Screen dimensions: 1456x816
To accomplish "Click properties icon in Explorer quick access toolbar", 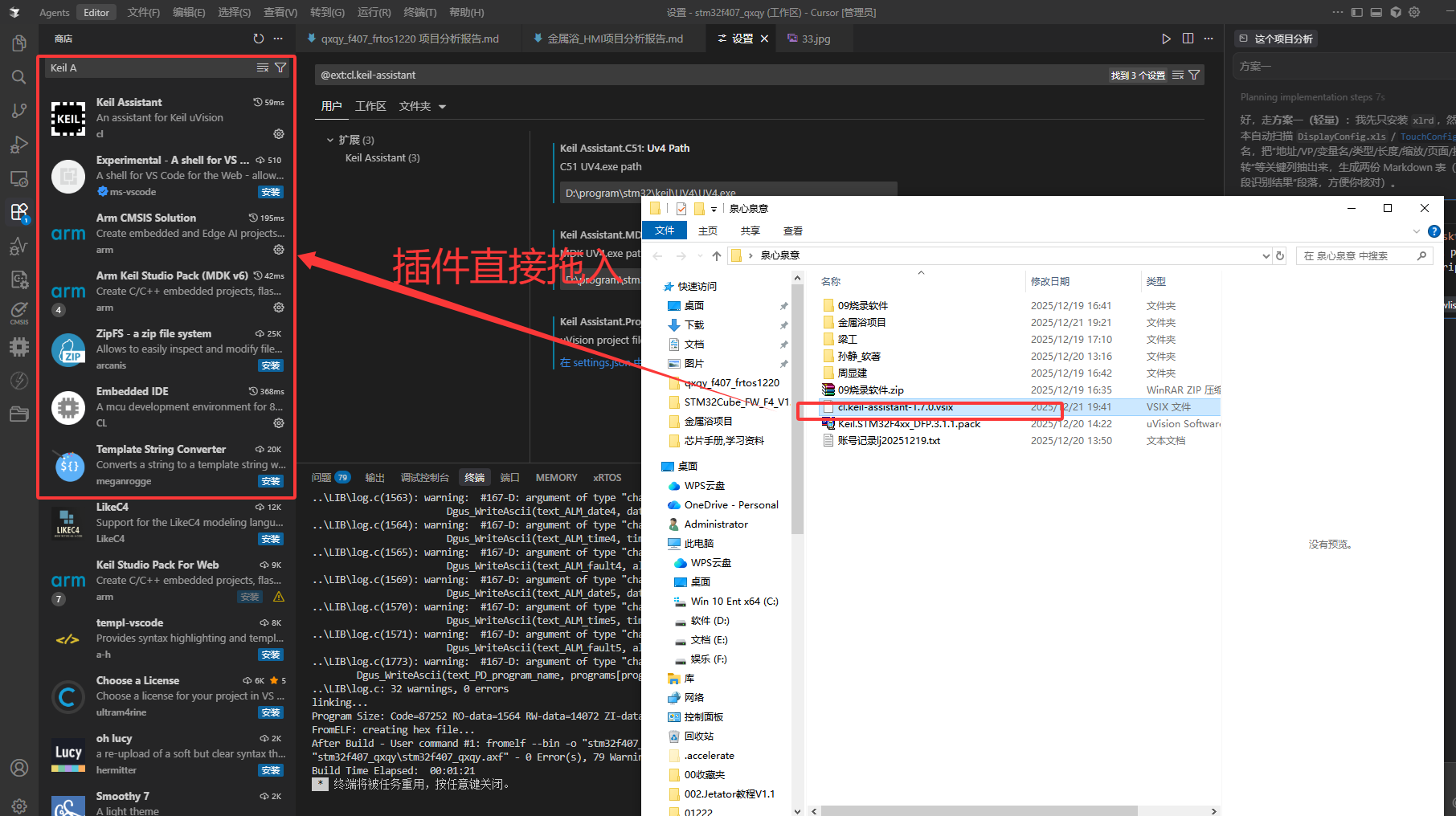I will [x=681, y=209].
